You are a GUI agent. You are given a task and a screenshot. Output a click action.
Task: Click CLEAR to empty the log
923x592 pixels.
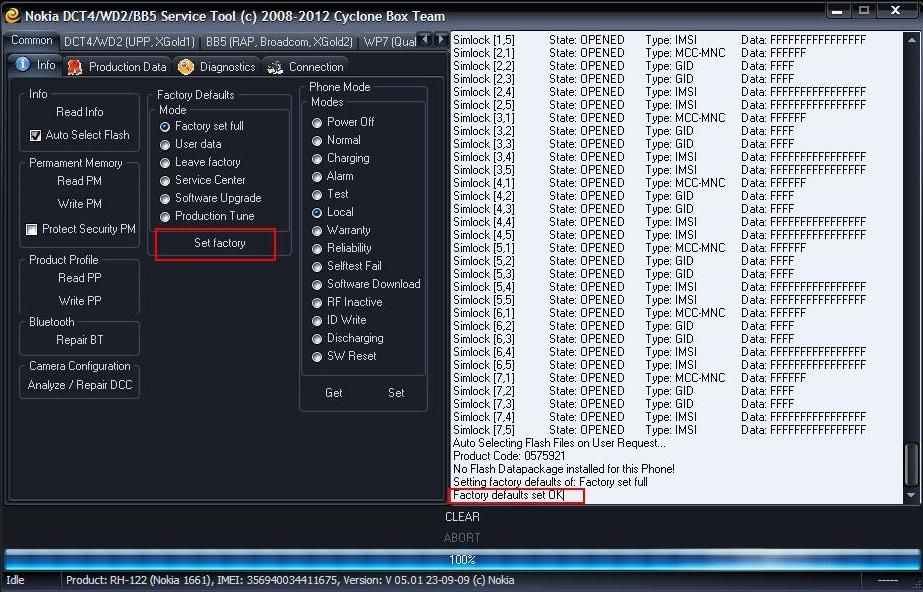pyautogui.click(x=461, y=517)
